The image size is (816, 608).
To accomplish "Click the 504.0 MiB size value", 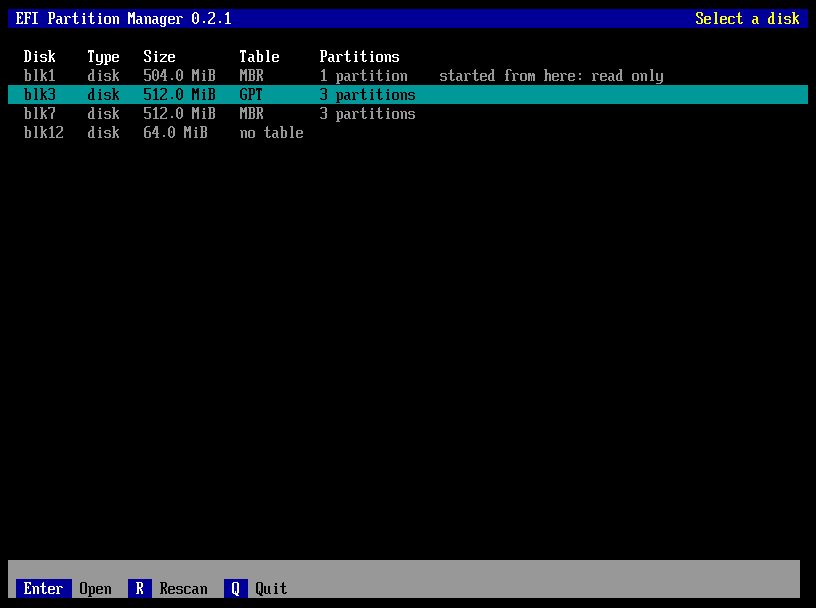I will [x=179, y=76].
